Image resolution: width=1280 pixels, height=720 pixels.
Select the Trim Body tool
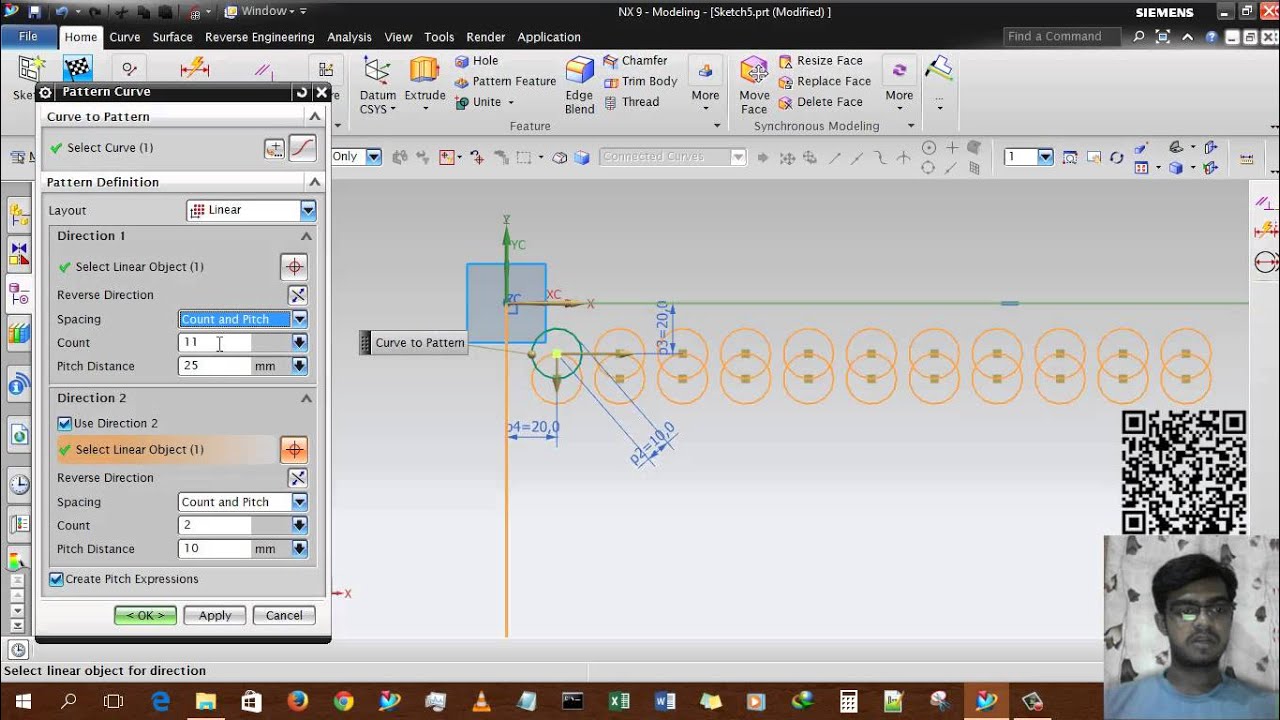(x=640, y=81)
